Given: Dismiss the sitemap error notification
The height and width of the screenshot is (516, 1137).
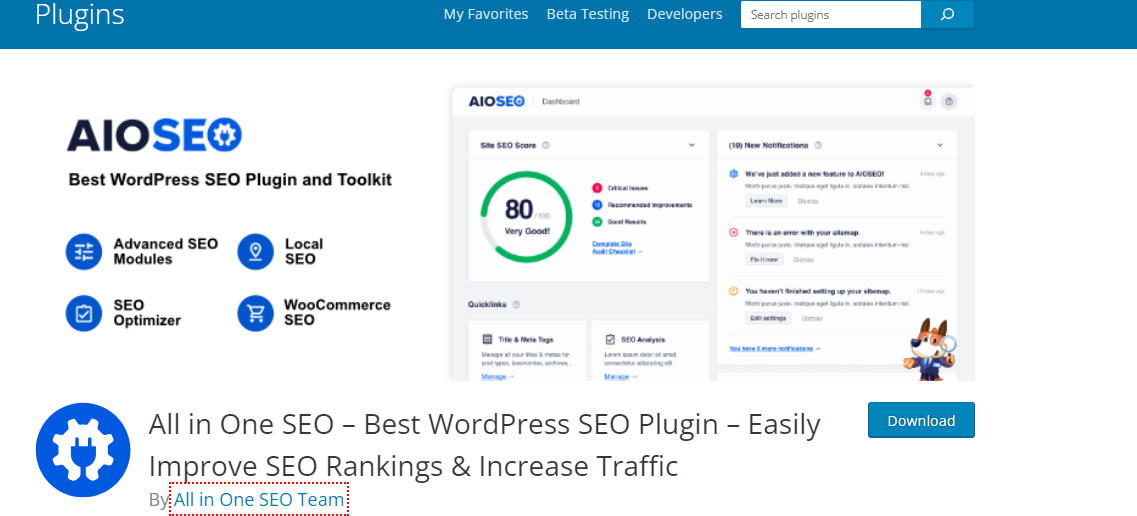Looking at the screenshot, I should coord(803,259).
